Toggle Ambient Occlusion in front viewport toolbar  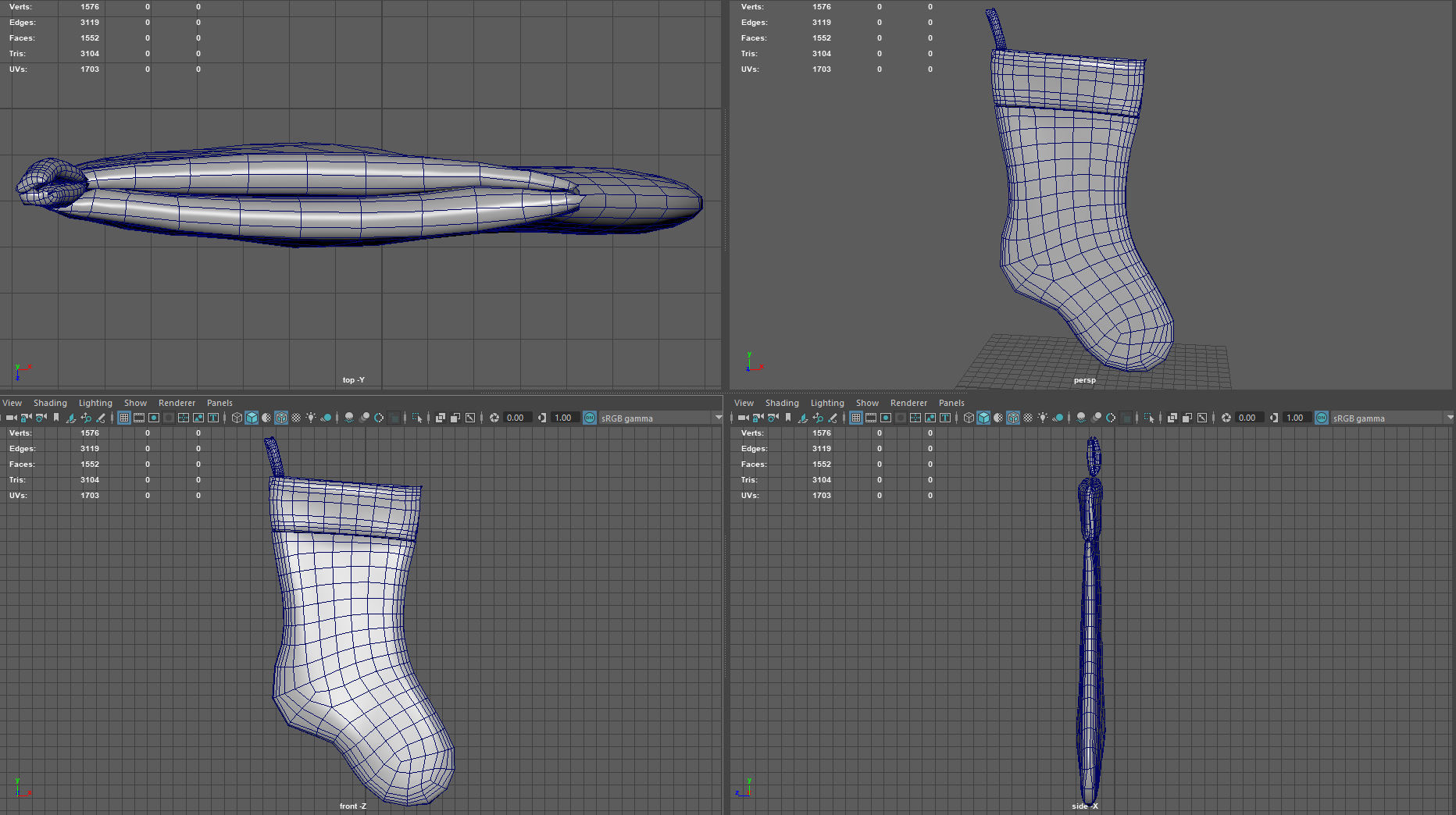(349, 418)
